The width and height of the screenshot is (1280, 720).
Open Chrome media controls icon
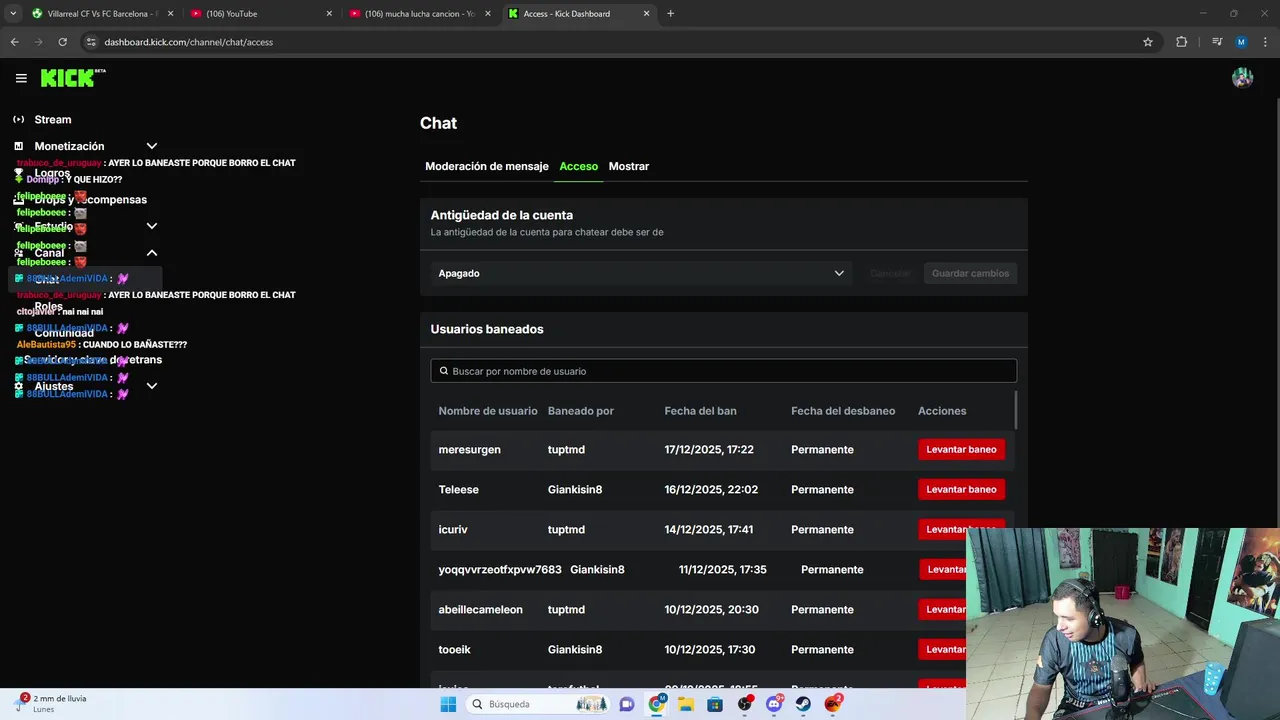1217,42
